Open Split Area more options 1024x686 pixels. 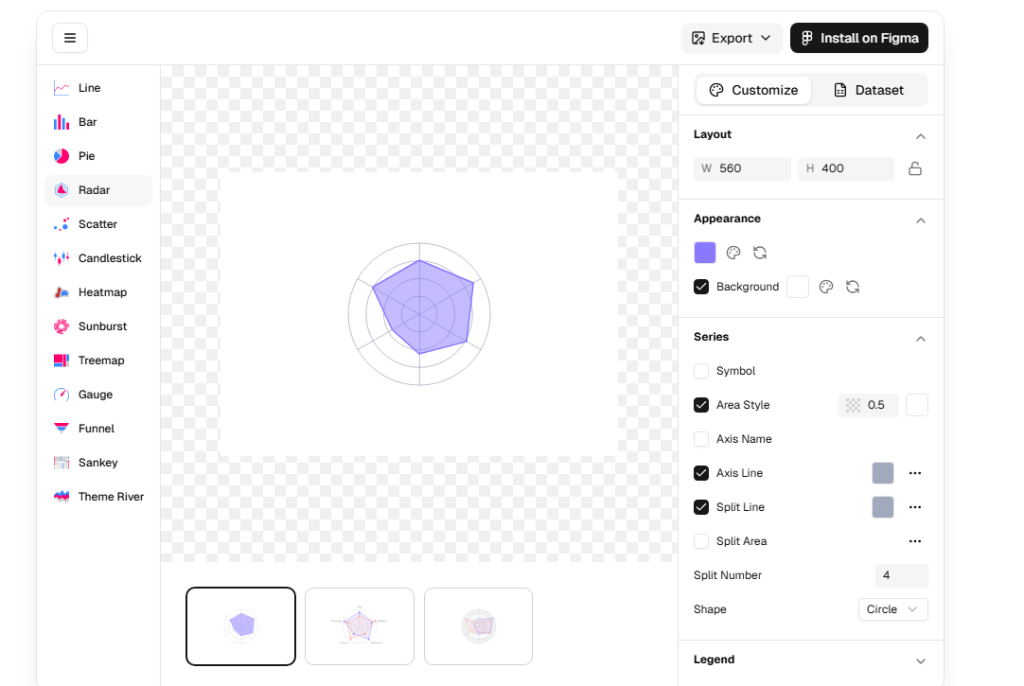point(914,541)
